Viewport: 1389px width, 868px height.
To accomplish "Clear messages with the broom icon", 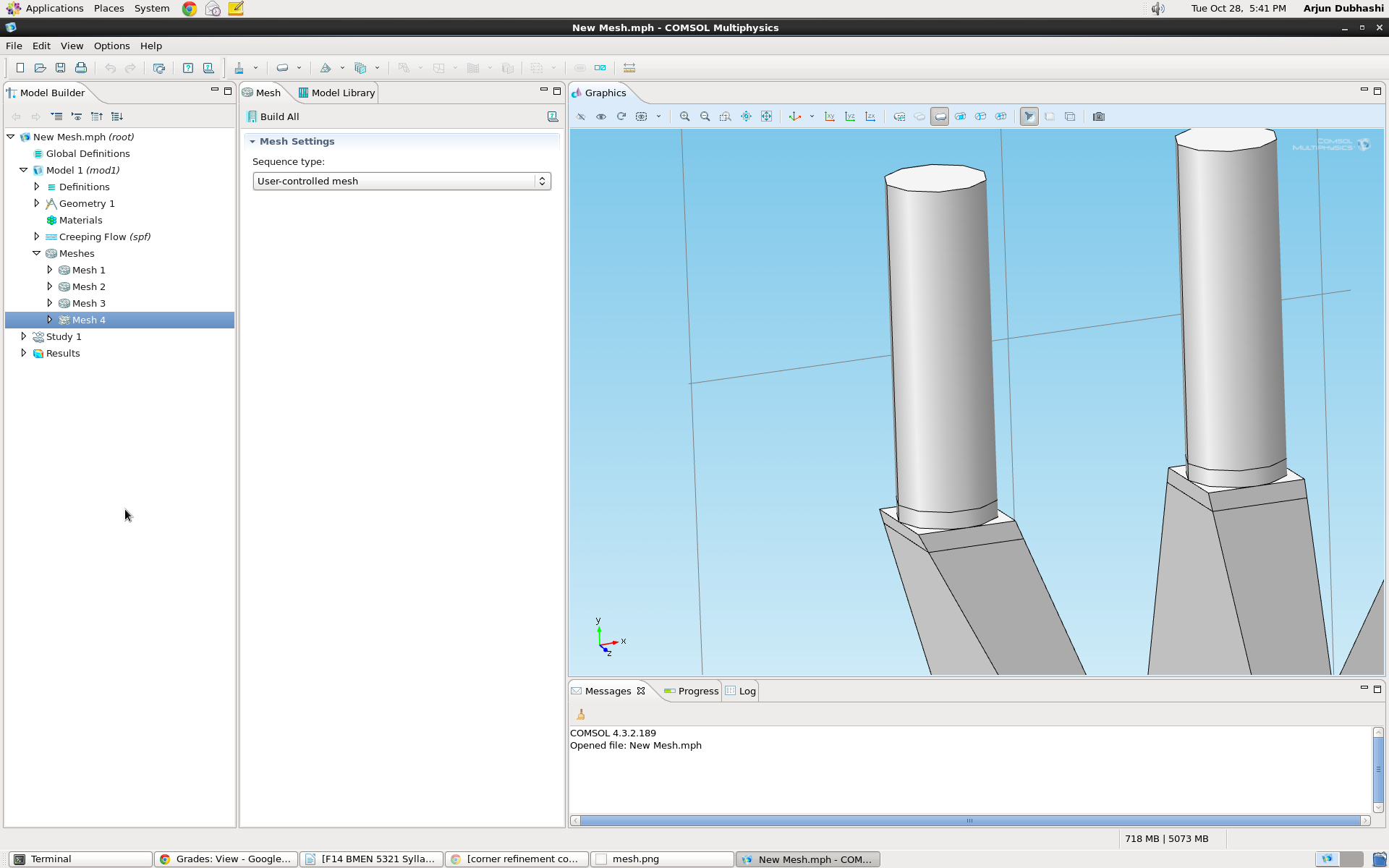I will point(581,715).
